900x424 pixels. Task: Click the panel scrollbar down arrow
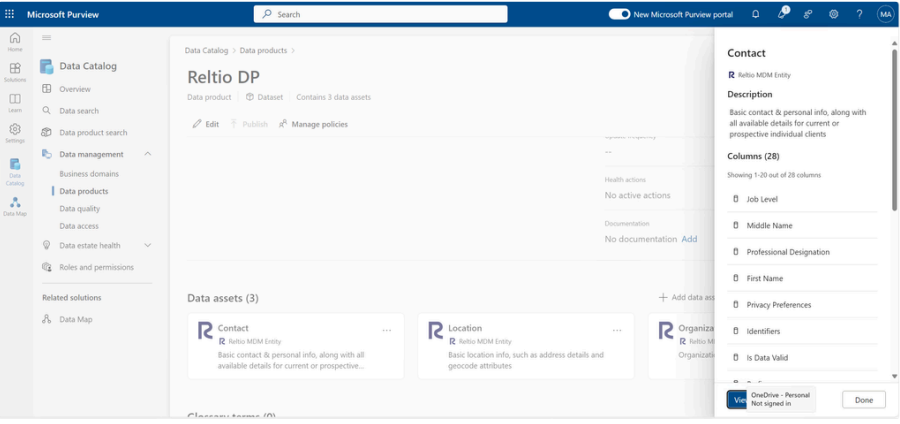[894, 376]
